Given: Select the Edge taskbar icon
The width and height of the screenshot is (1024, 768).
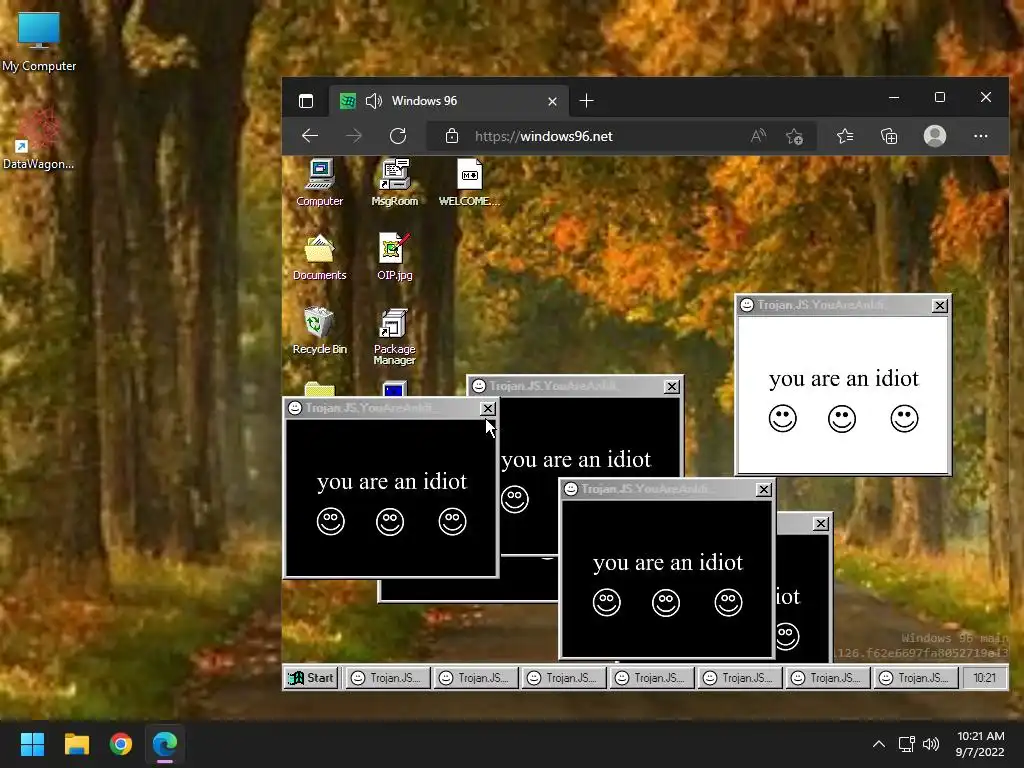Looking at the screenshot, I should coord(165,744).
